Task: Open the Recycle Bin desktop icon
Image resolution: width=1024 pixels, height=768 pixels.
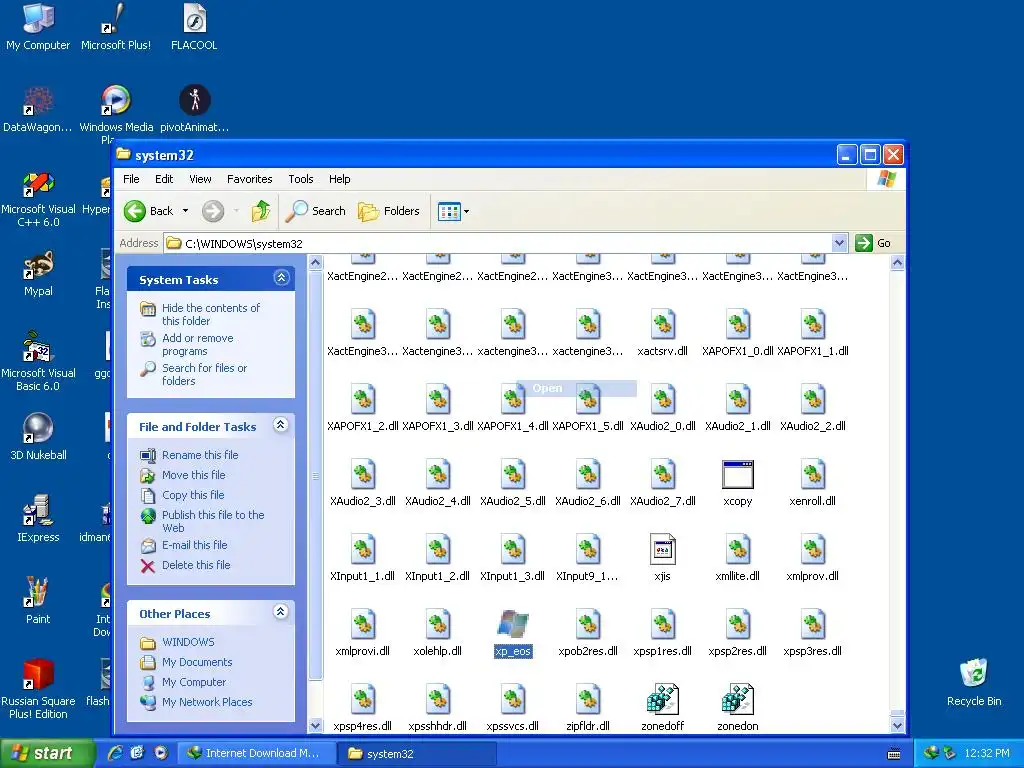Action: tap(974, 673)
